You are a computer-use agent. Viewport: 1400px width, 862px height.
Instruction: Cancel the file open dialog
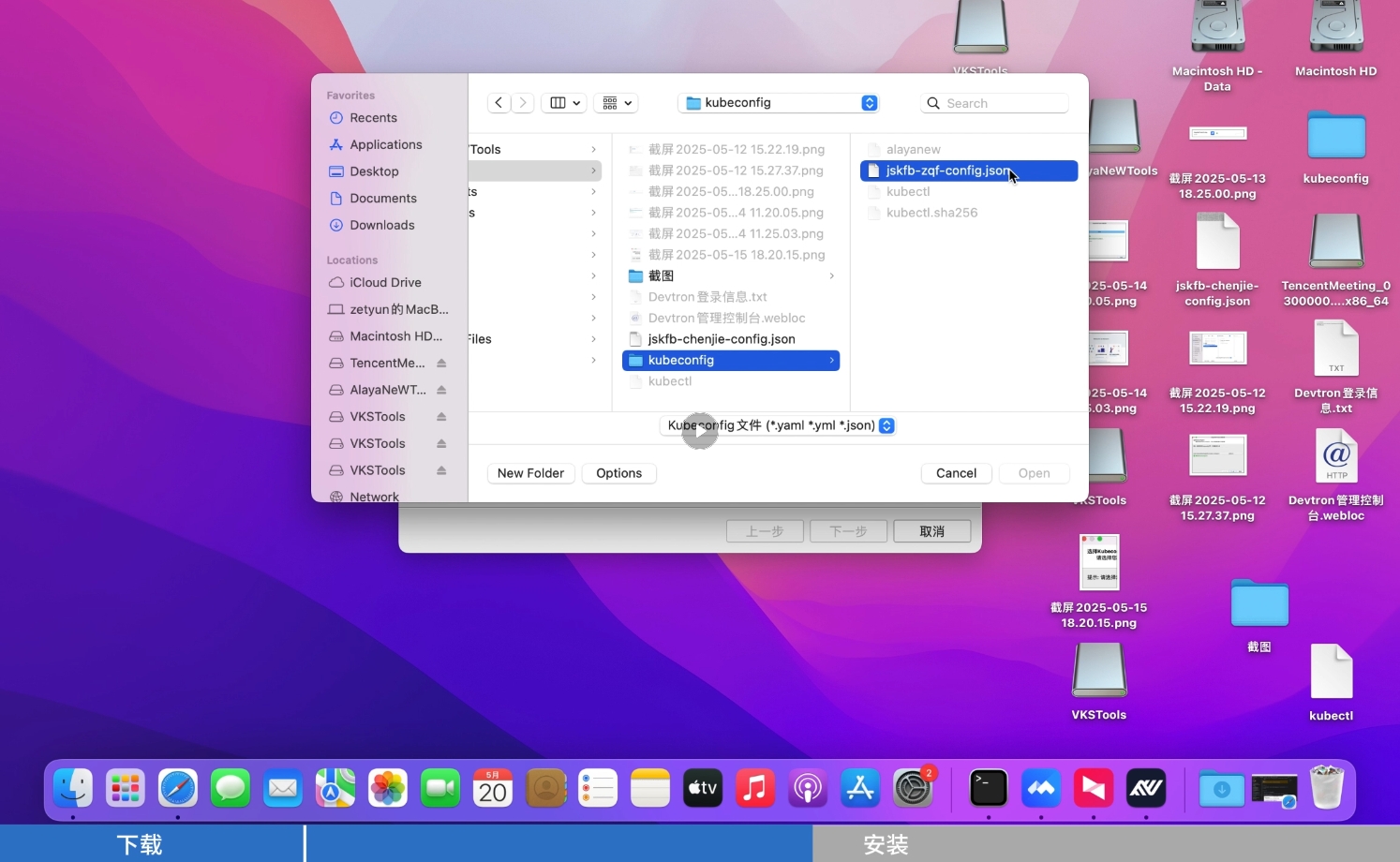(x=956, y=473)
